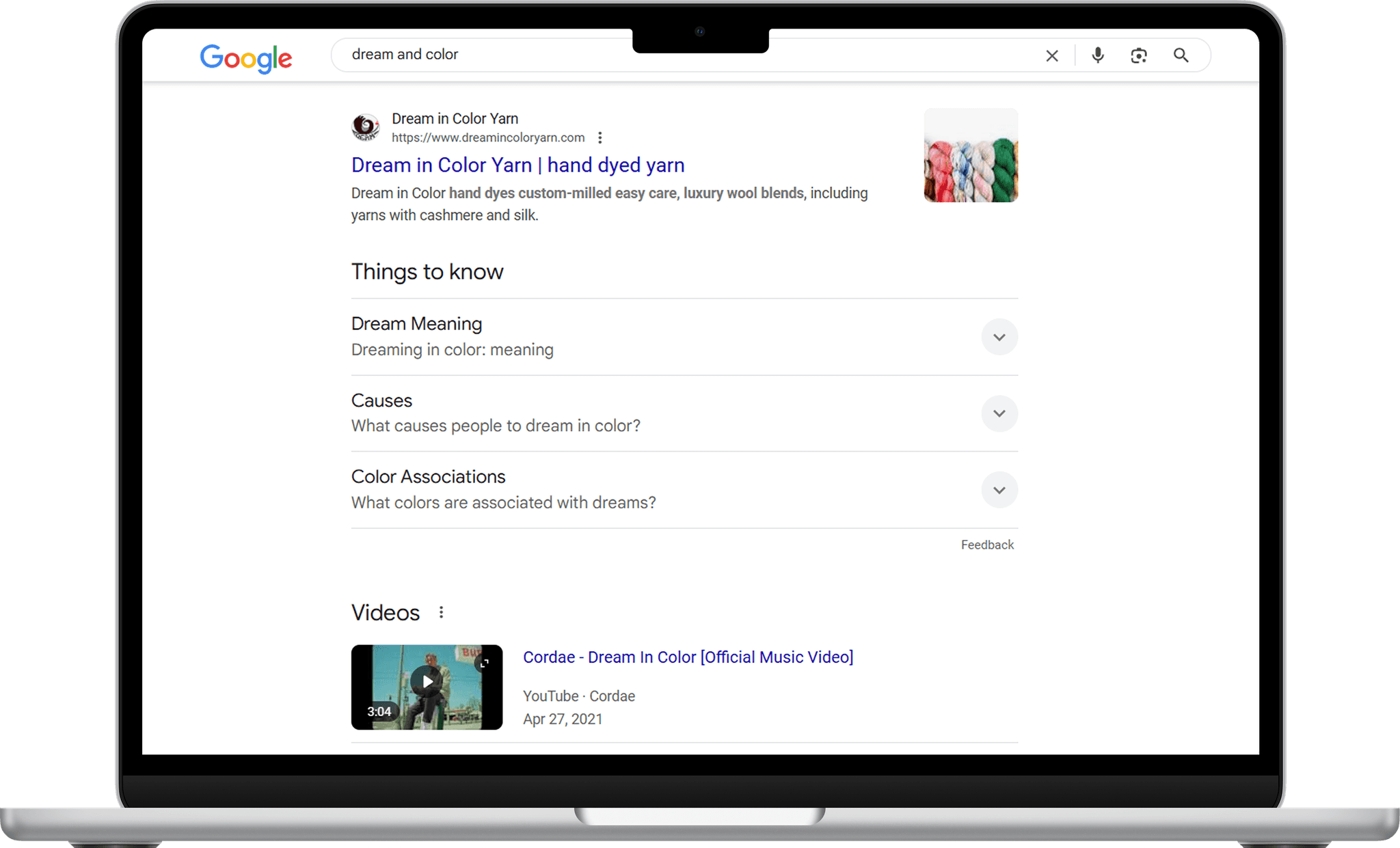Open Dream in Color Yarn hand dyed yarn link
Screen dimensions: 1400x848
[x=517, y=165]
